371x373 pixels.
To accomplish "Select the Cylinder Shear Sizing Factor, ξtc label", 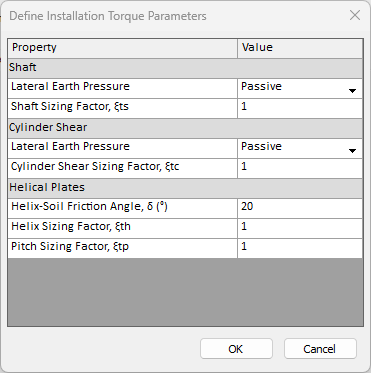I will 95,167.
